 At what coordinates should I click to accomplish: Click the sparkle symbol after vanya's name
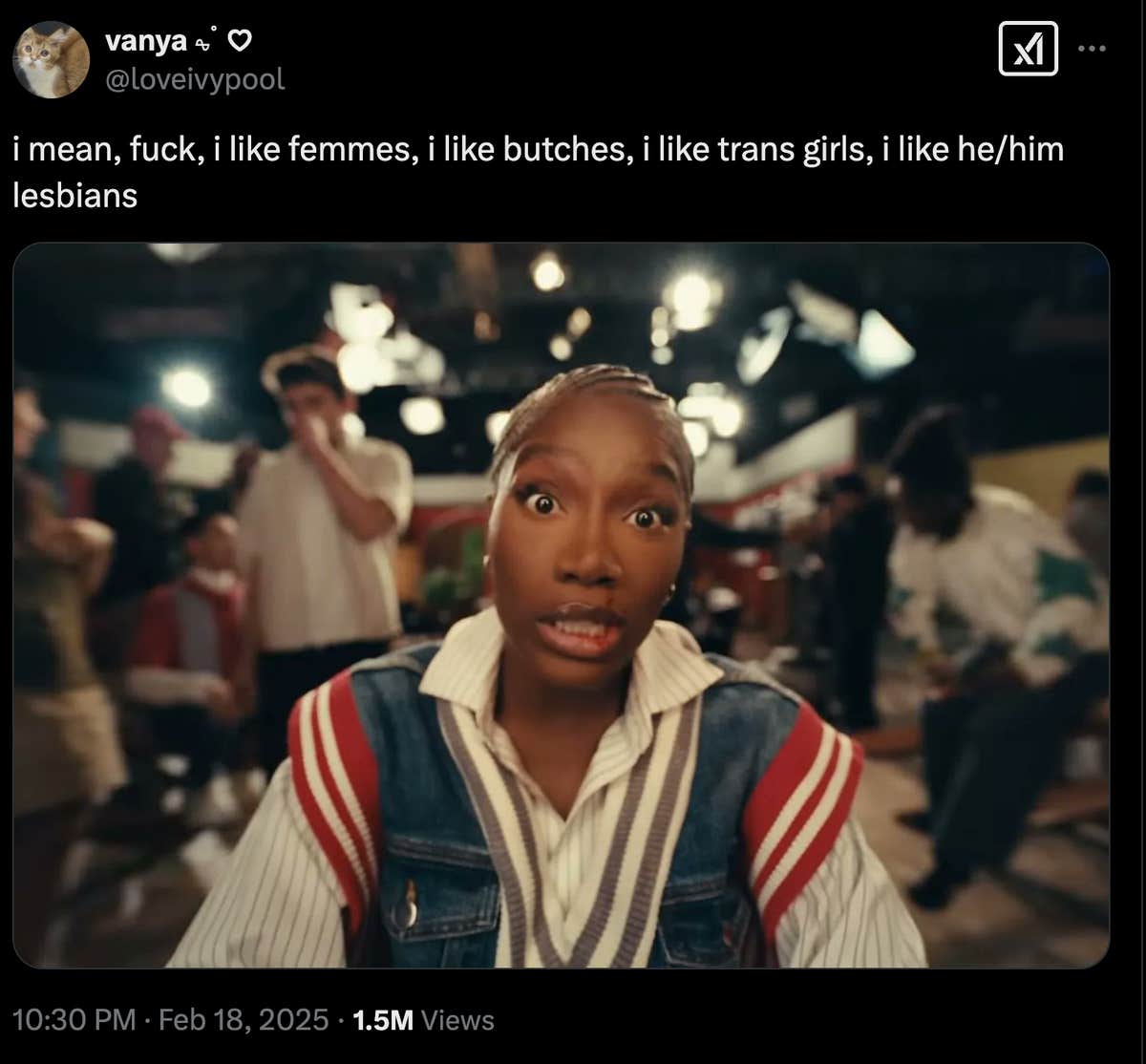[206, 41]
